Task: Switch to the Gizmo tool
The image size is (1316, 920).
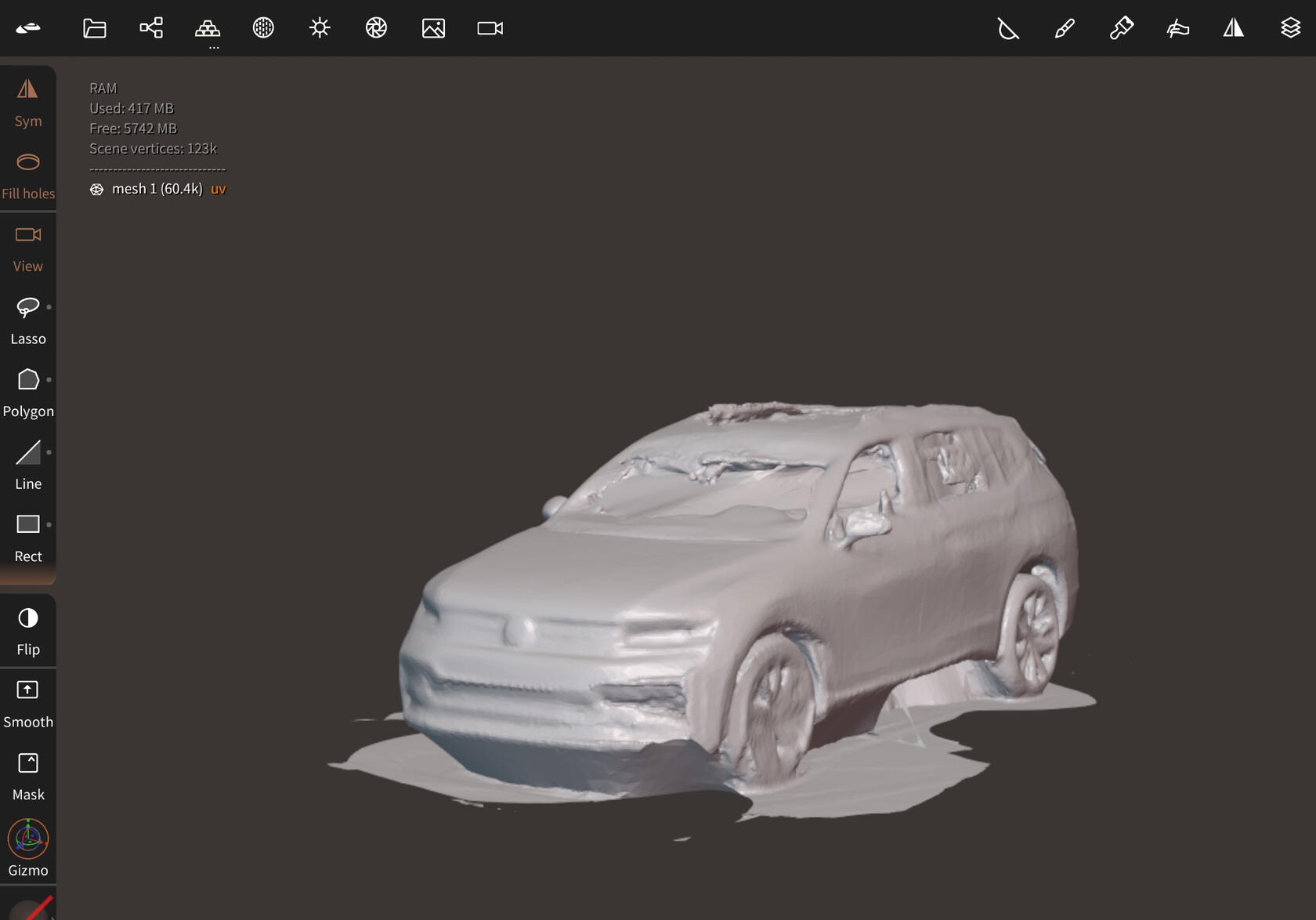Action: pyautogui.click(x=28, y=848)
